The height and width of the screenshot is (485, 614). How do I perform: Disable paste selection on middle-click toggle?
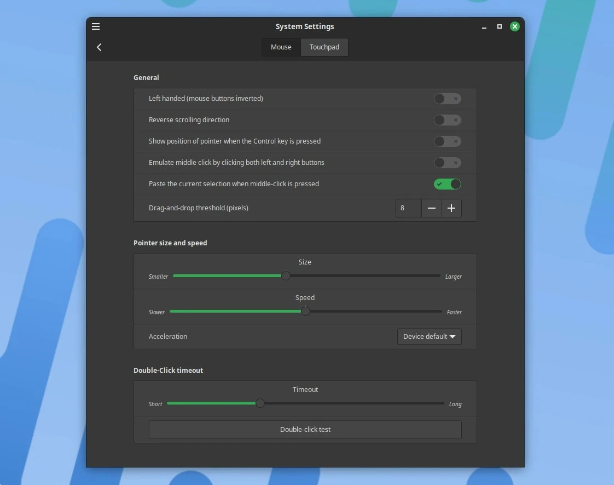pyautogui.click(x=447, y=184)
